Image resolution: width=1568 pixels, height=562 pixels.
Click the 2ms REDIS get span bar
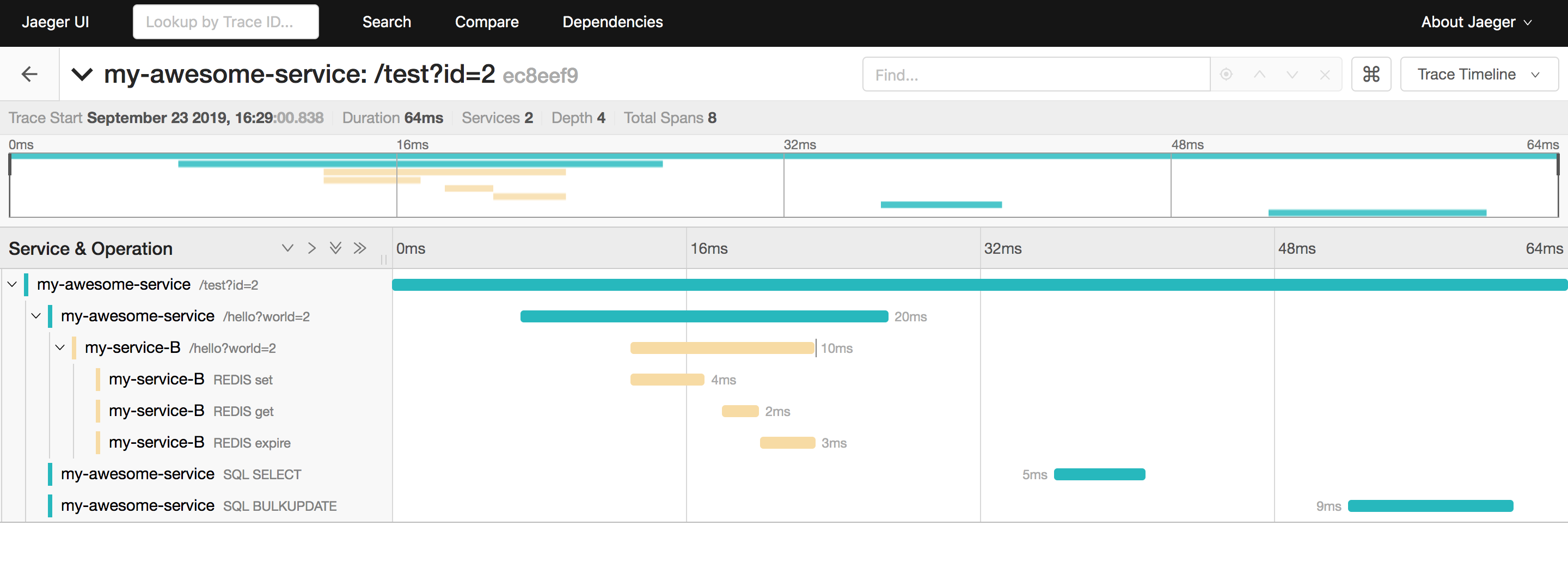740,412
